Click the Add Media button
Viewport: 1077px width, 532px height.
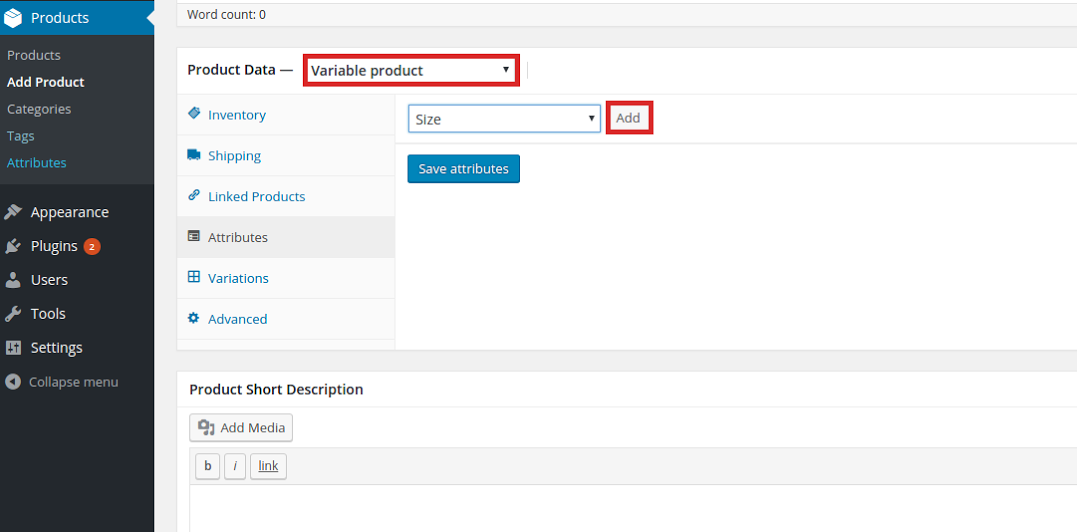point(241,428)
